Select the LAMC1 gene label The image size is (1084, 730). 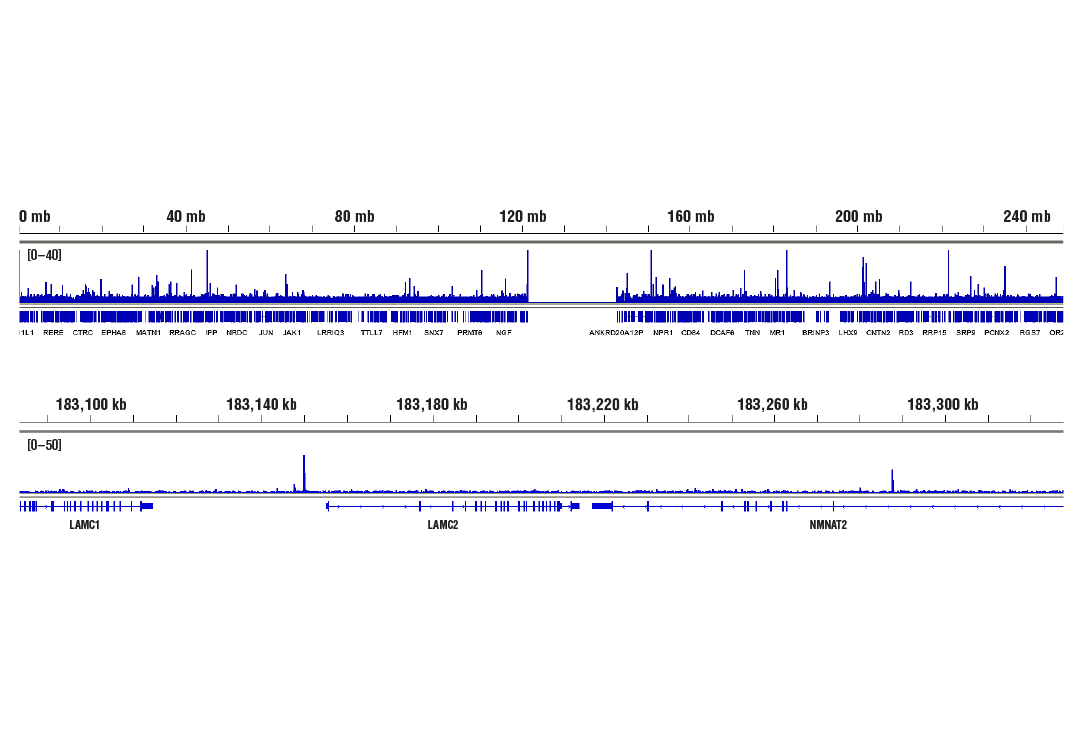tap(84, 524)
